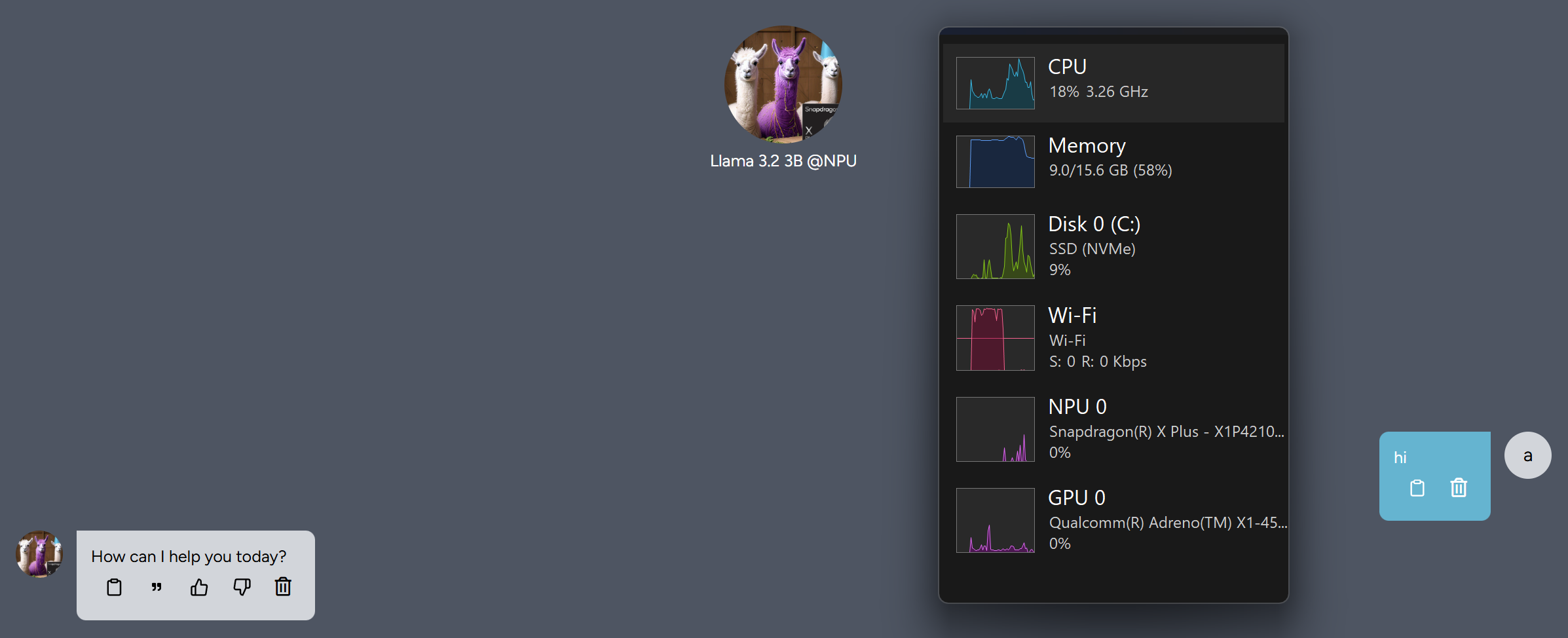Select the Memory performance entry
This screenshot has height=638, width=1568.
point(1113,162)
